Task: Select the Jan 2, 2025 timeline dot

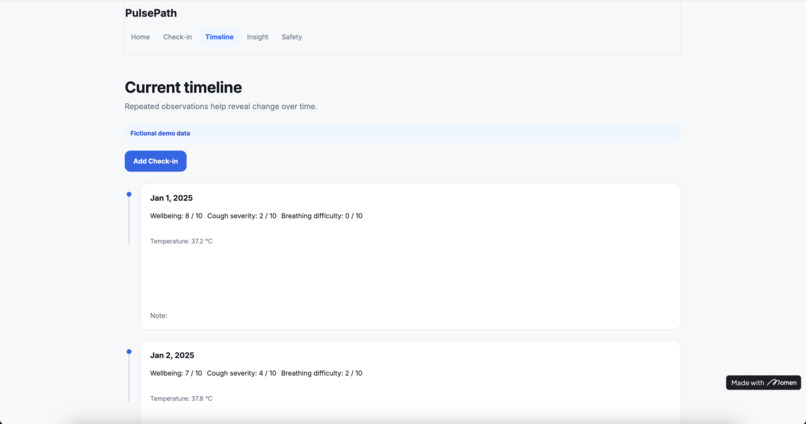Action: coord(129,352)
